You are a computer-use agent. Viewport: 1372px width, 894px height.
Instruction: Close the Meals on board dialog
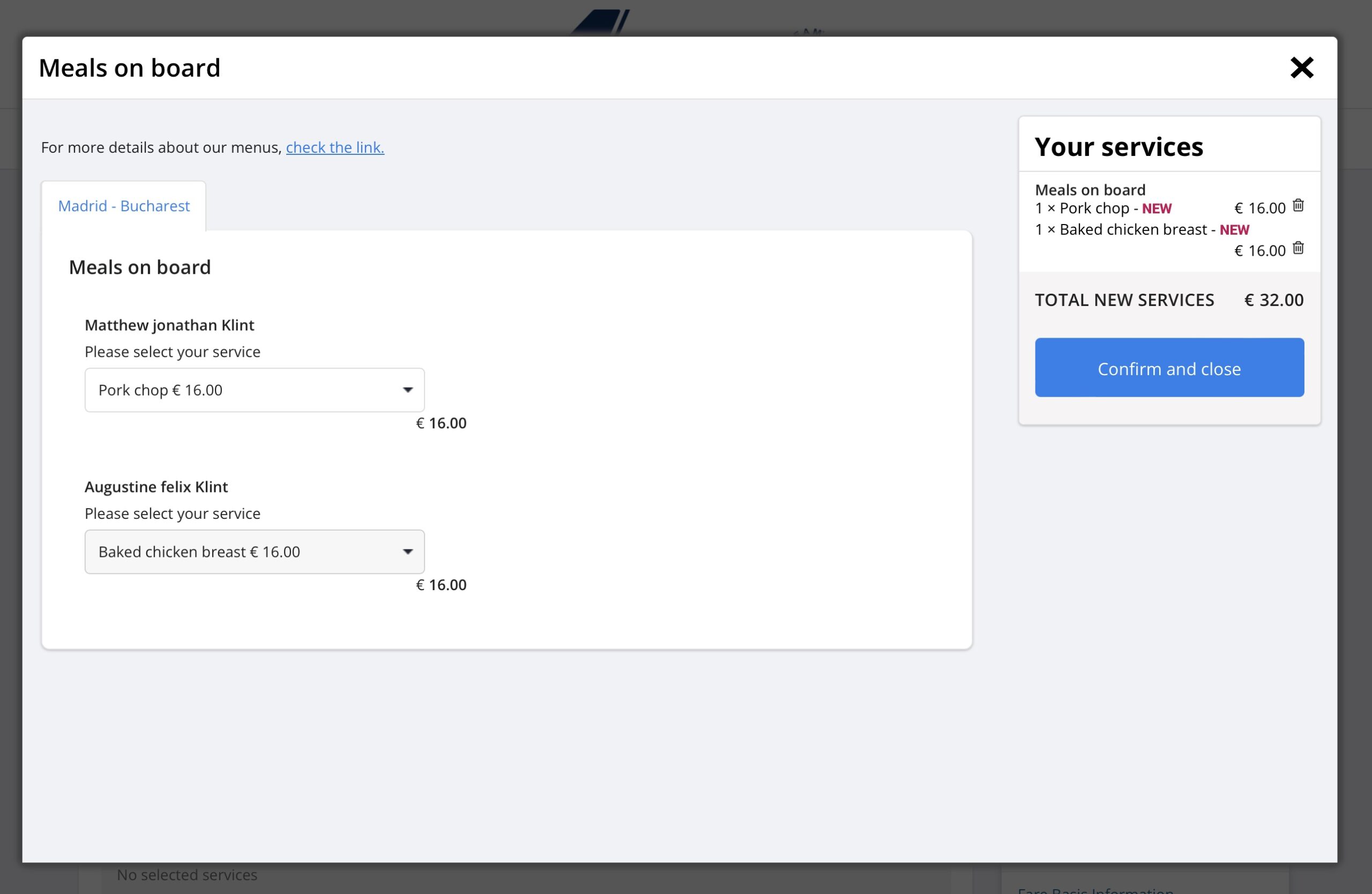click(1301, 68)
